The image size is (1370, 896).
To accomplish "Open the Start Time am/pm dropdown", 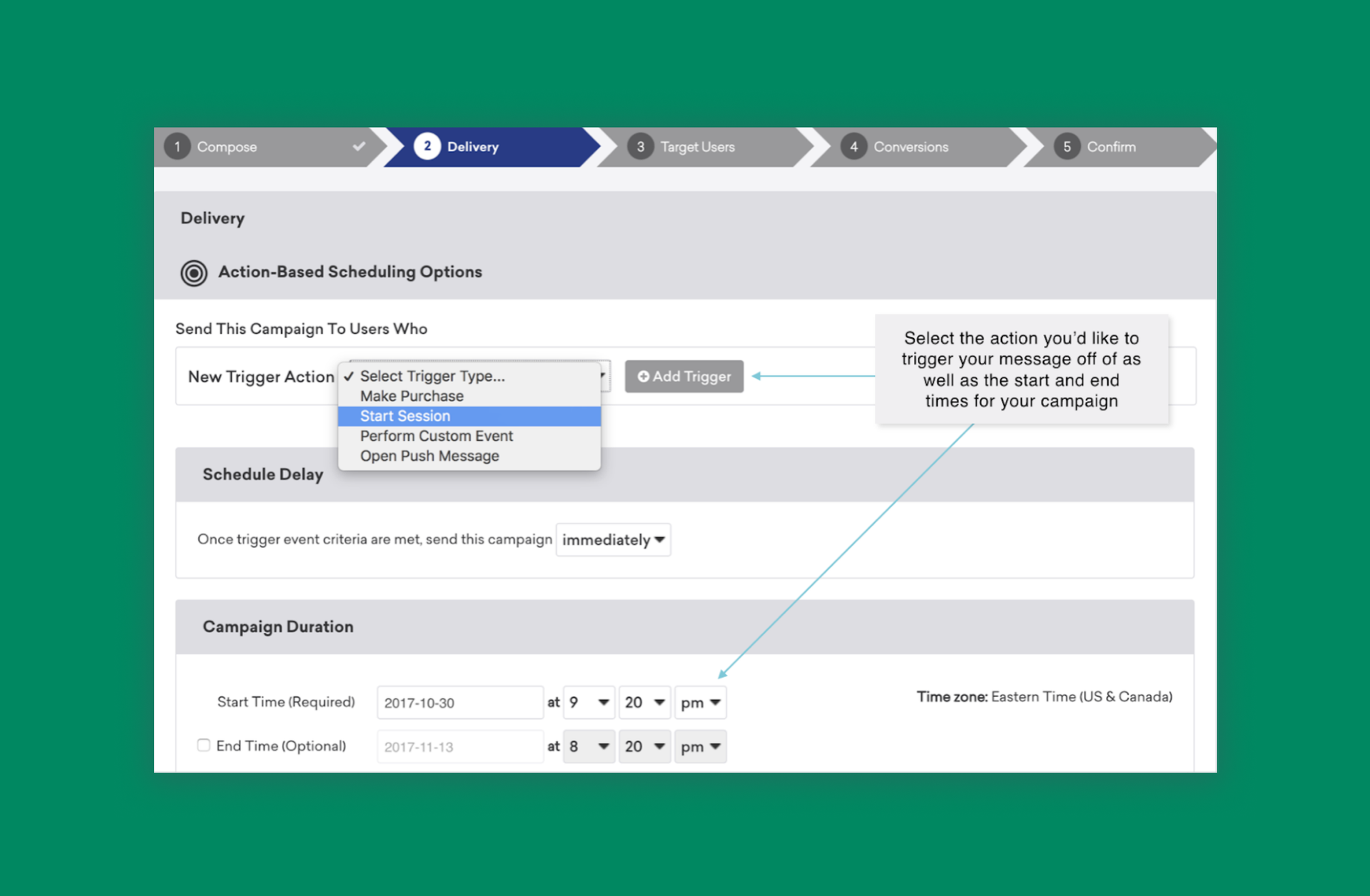I will click(700, 702).
